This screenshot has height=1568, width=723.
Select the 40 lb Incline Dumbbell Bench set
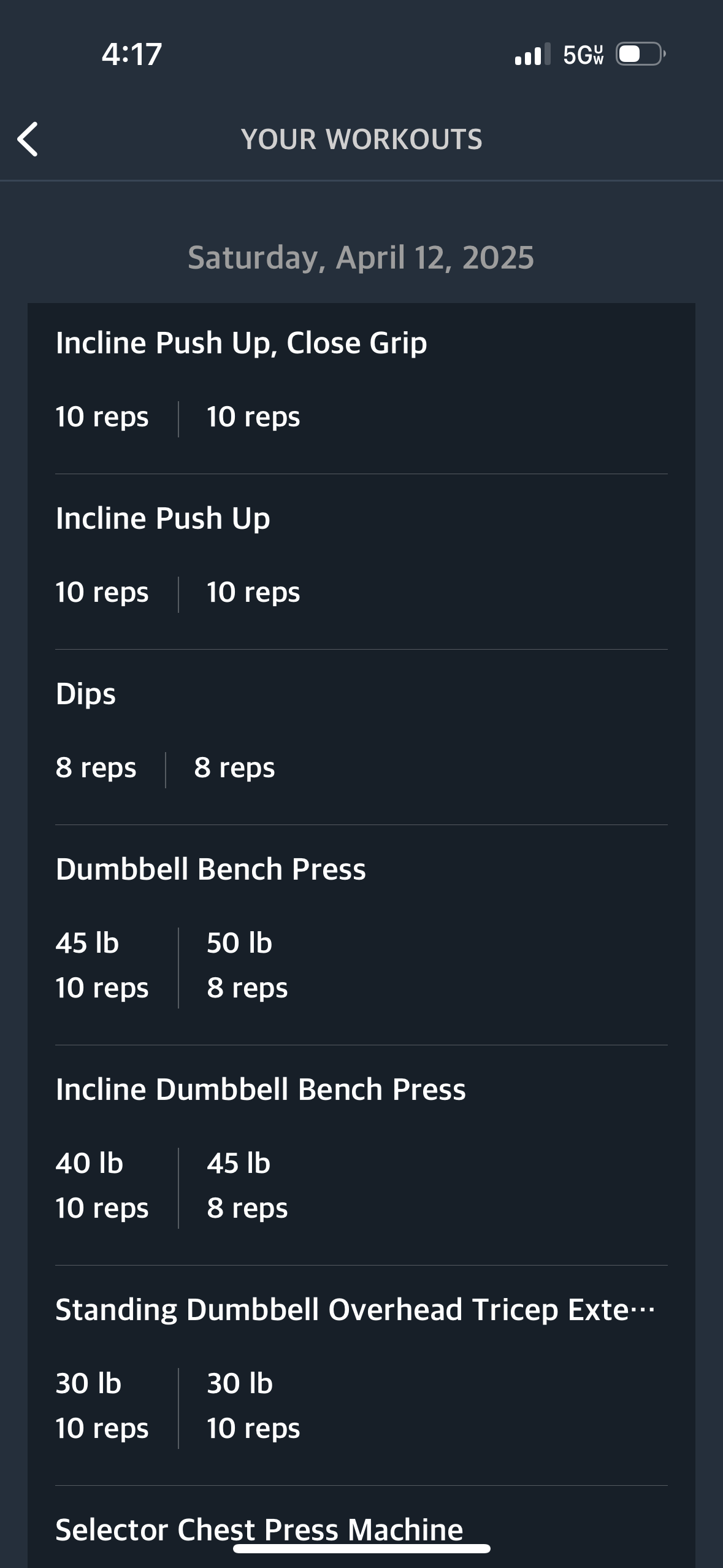click(102, 1185)
